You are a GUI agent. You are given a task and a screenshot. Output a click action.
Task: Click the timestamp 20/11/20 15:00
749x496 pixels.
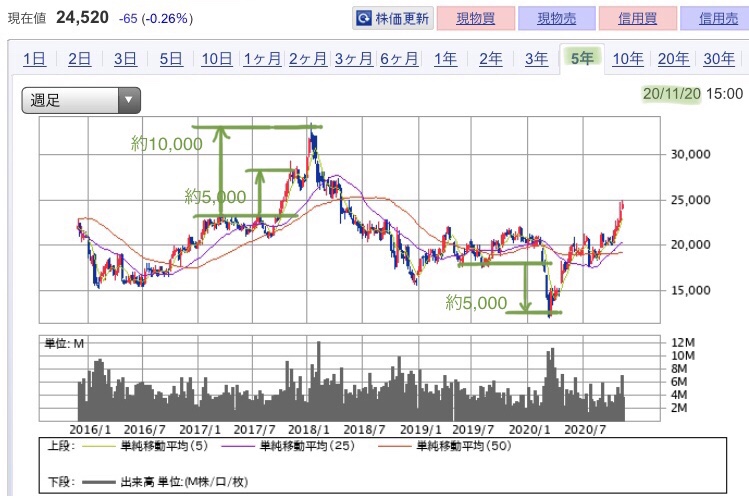point(693,94)
